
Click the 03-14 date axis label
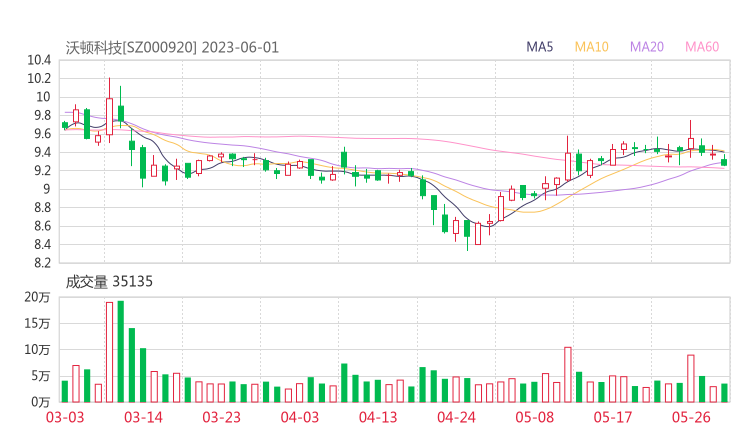[x=143, y=417]
